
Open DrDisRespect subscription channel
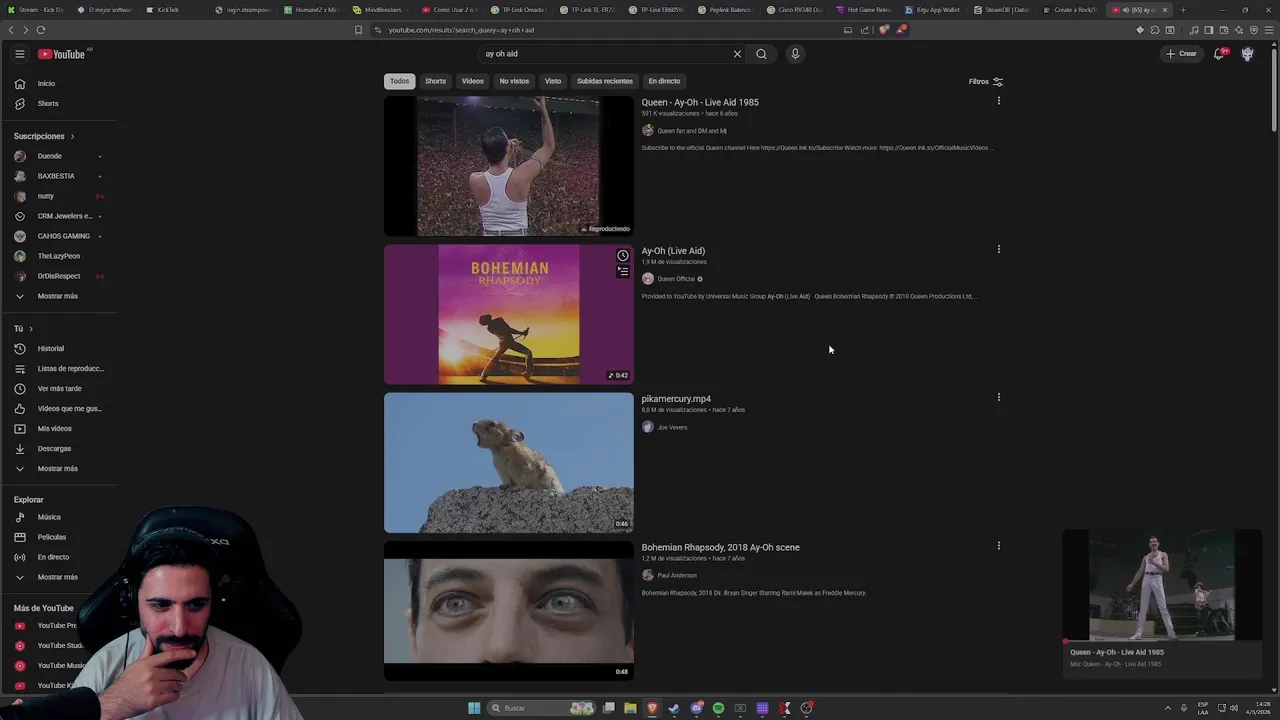(59, 276)
